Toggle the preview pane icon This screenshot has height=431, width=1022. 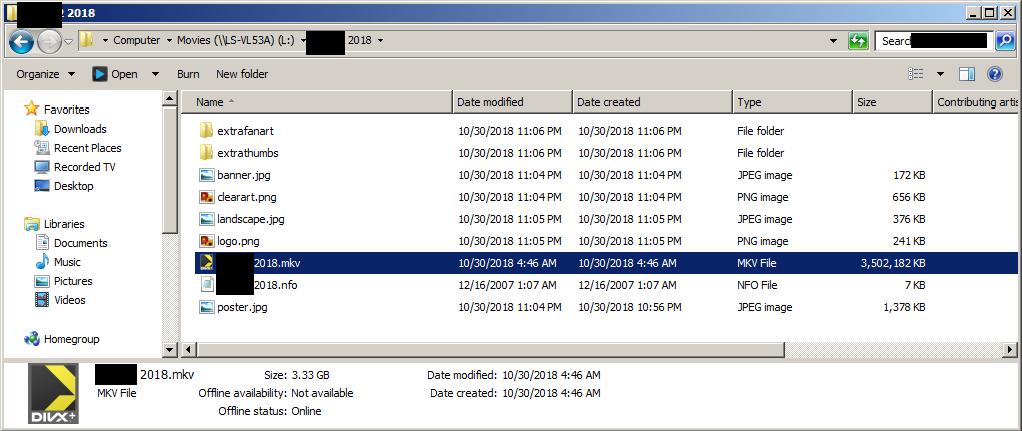[x=967, y=74]
